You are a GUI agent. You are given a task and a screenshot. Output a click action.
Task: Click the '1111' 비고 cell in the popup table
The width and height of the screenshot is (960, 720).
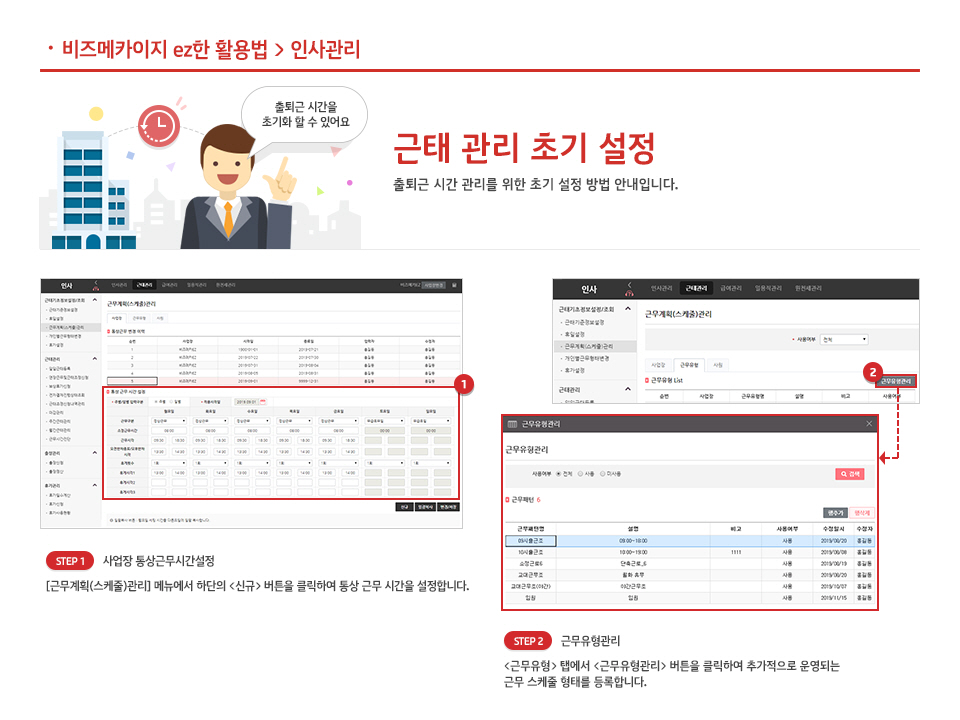[736, 552]
